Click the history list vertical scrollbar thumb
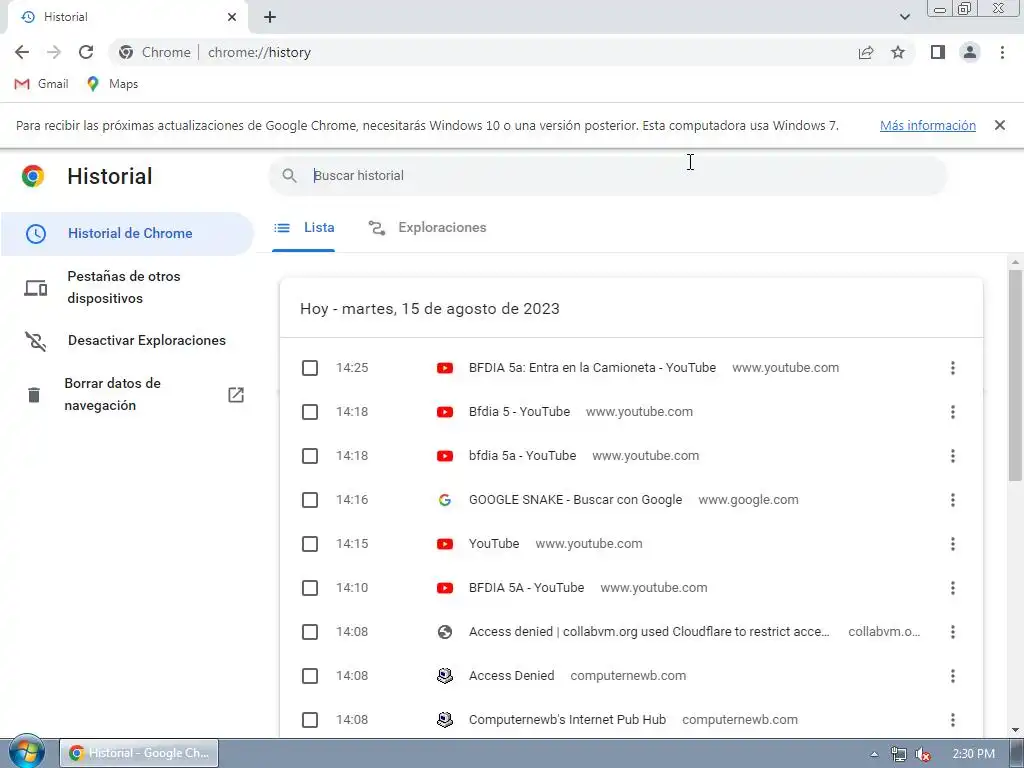The image size is (1024, 768). 1015,376
